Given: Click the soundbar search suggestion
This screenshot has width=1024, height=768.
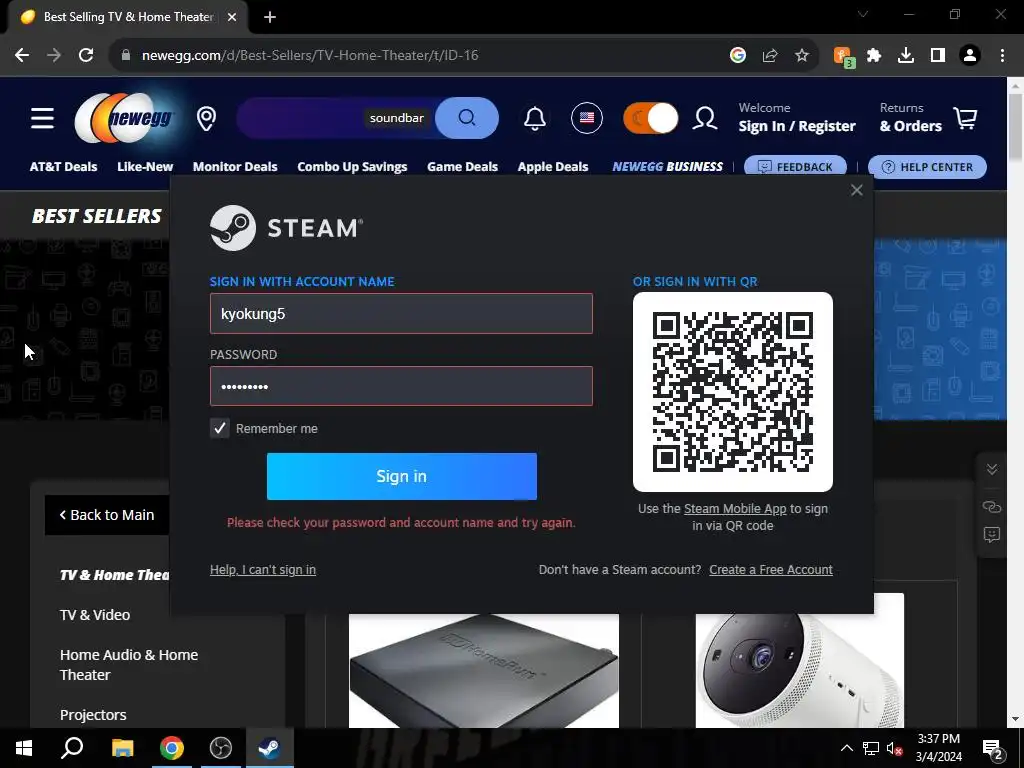Looking at the screenshot, I should pyautogui.click(x=396, y=118).
